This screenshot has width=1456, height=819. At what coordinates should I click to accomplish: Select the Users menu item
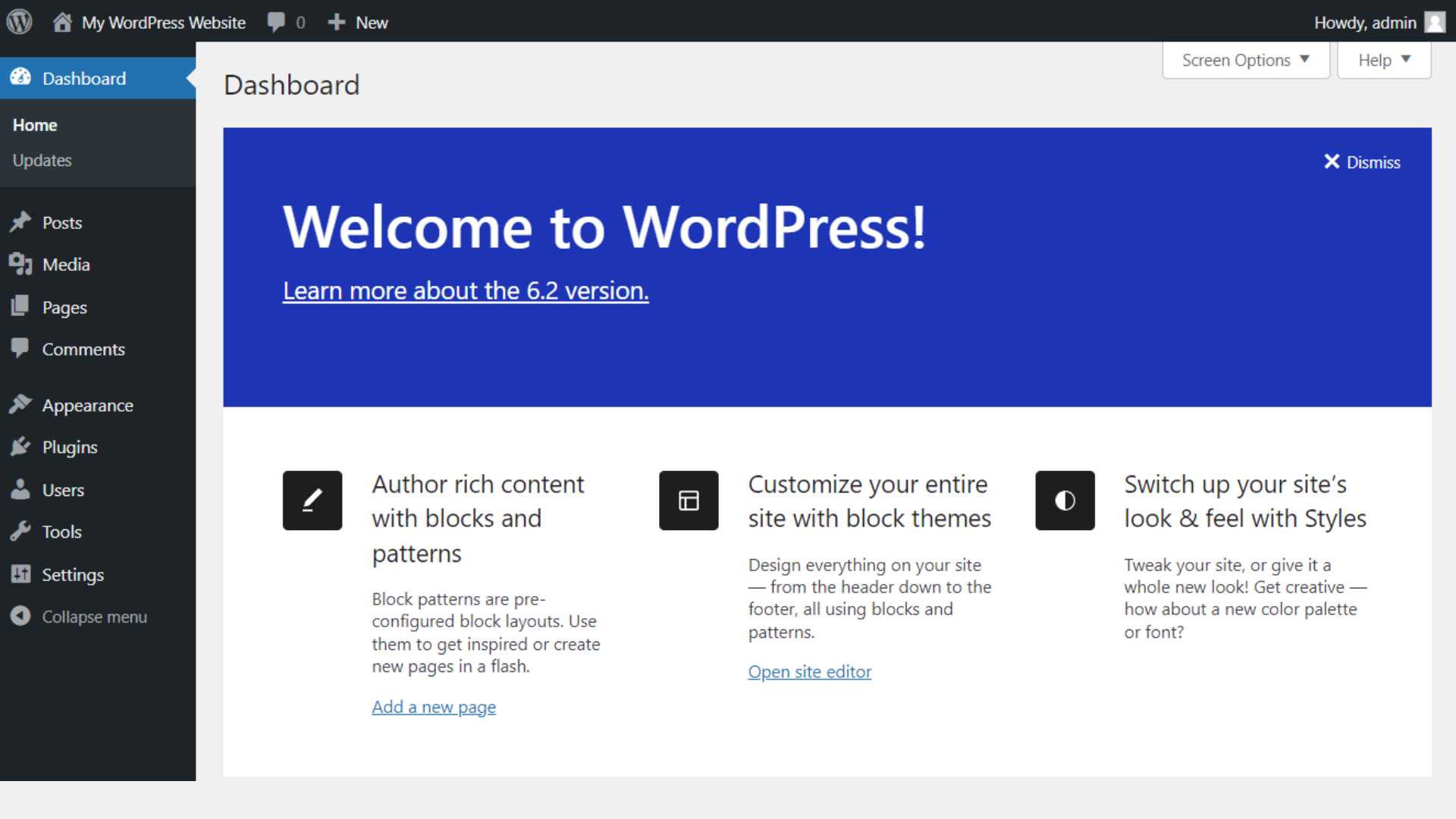tap(63, 490)
